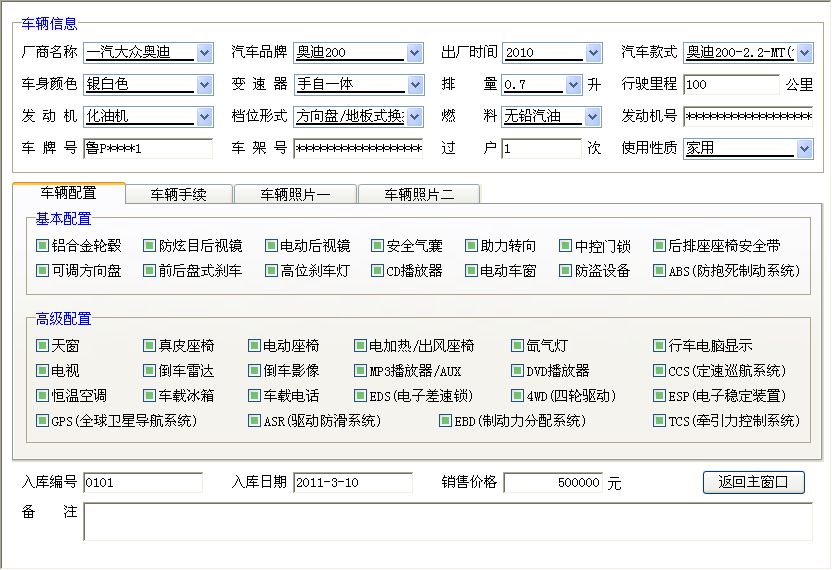Expand the 燃料 dropdown
832x570 pixels.
[x=592, y=116]
